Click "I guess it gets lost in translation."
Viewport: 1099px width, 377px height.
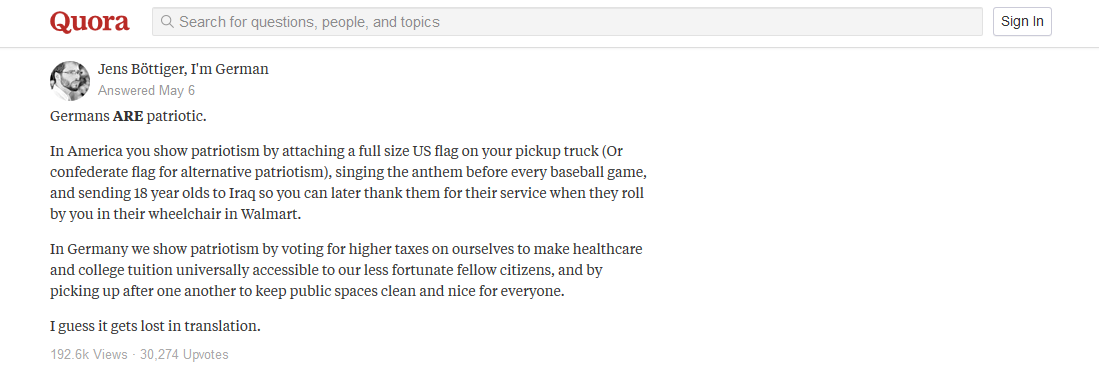pos(156,327)
